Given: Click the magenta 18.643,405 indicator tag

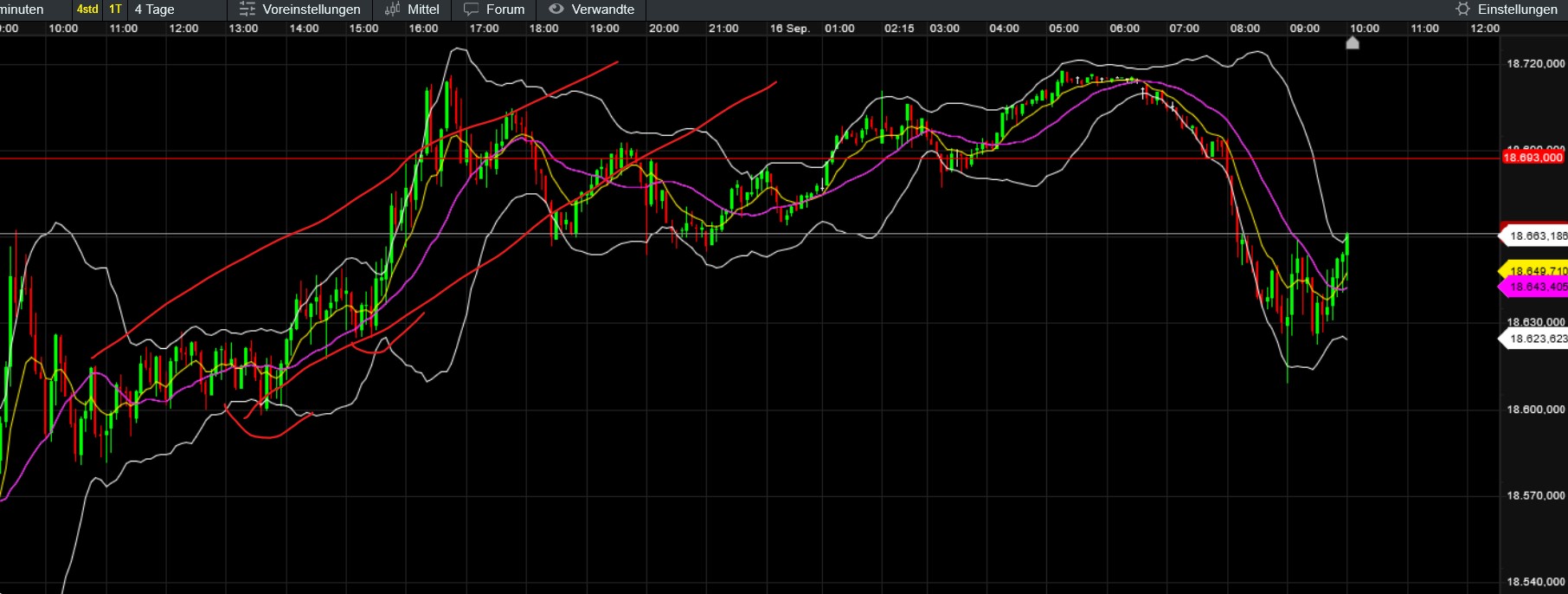Looking at the screenshot, I should (x=1533, y=287).
